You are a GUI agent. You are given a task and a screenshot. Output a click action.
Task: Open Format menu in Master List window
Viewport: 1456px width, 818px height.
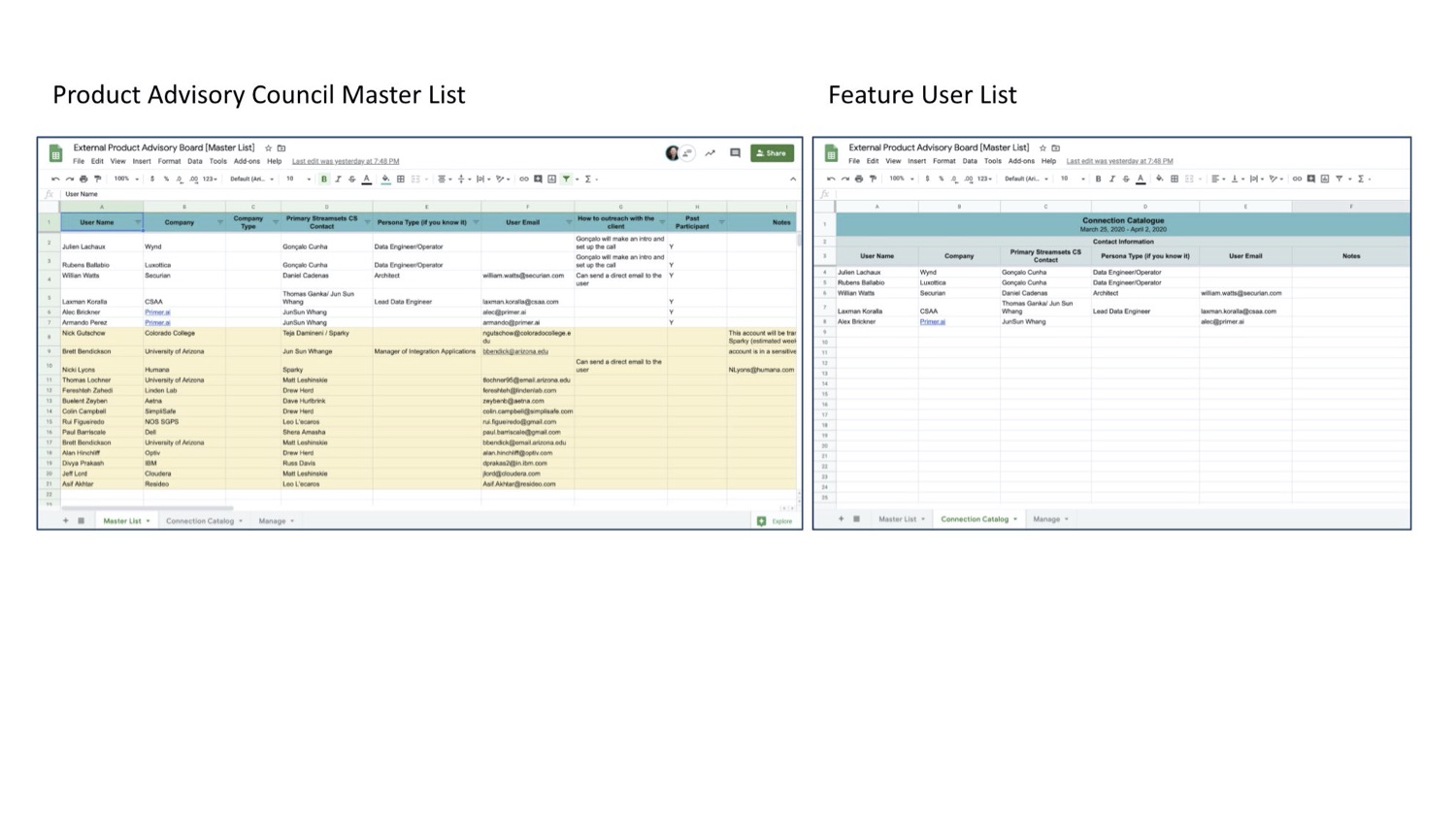tap(169, 161)
